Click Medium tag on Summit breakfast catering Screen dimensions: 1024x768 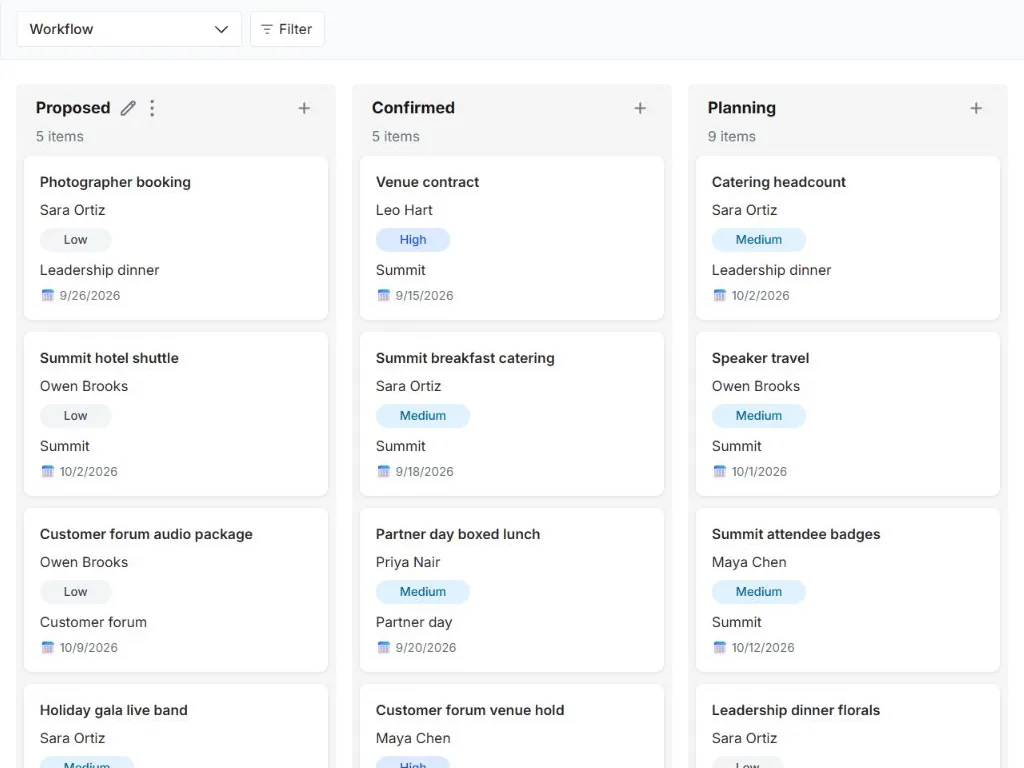423,415
